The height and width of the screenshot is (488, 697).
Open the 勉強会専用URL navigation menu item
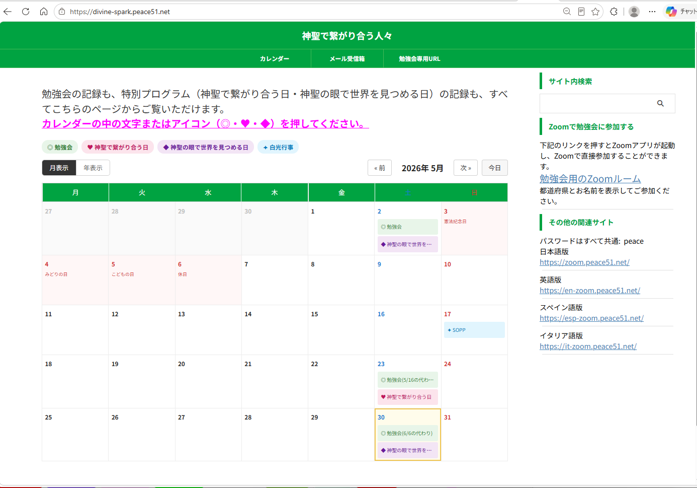(419, 59)
